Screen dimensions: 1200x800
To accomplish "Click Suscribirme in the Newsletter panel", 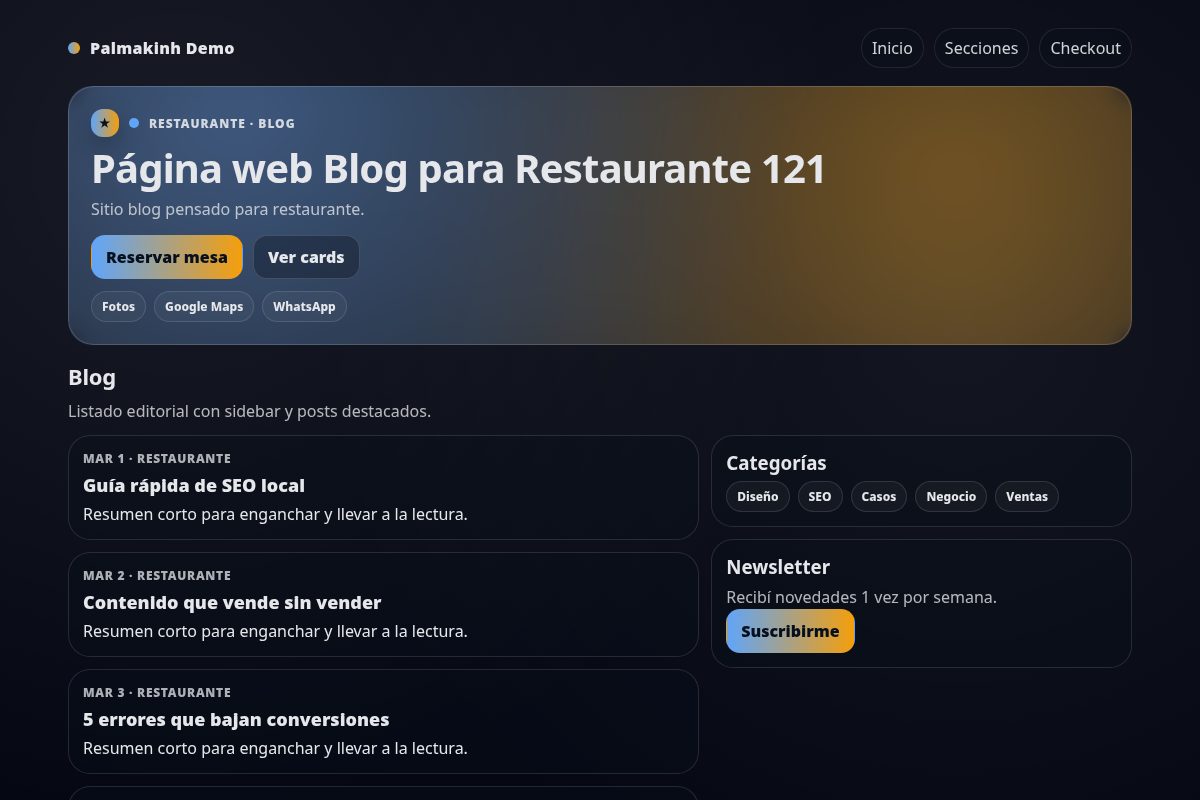I will click(x=790, y=631).
